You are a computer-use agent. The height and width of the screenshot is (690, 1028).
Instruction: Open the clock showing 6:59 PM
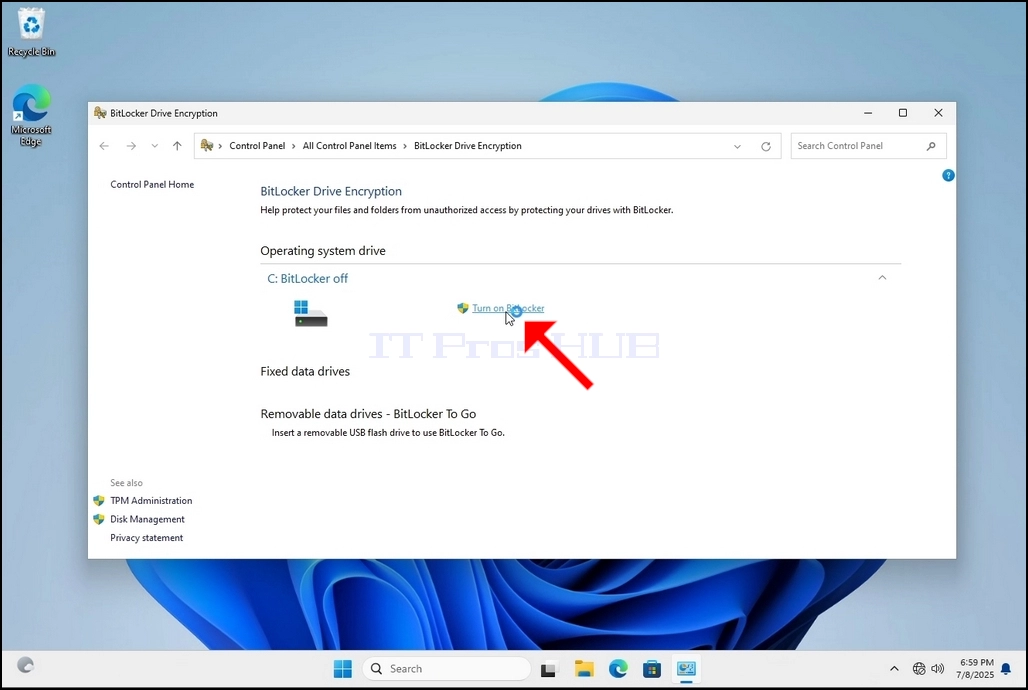point(975,668)
